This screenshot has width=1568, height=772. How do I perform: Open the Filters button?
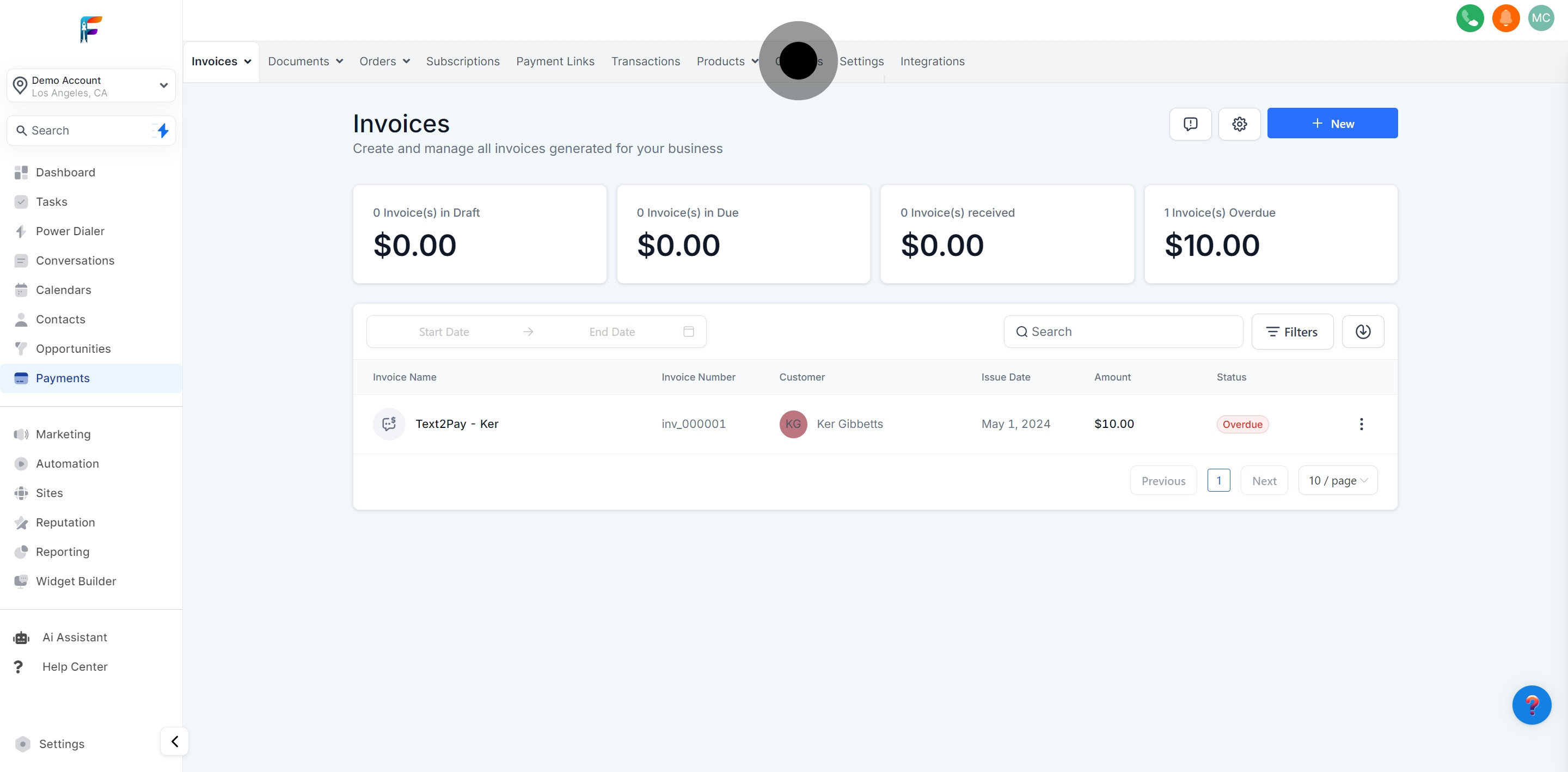point(1291,332)
